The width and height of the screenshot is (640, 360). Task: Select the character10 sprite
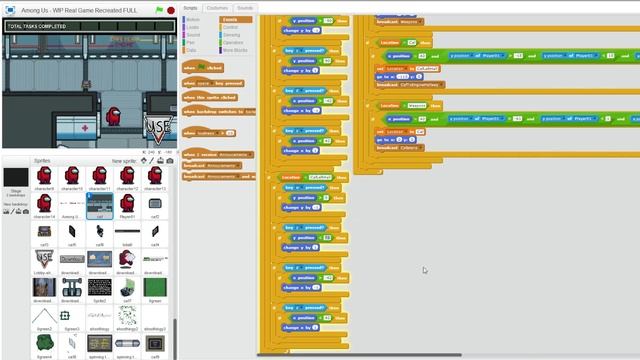[x=72, y=178]
